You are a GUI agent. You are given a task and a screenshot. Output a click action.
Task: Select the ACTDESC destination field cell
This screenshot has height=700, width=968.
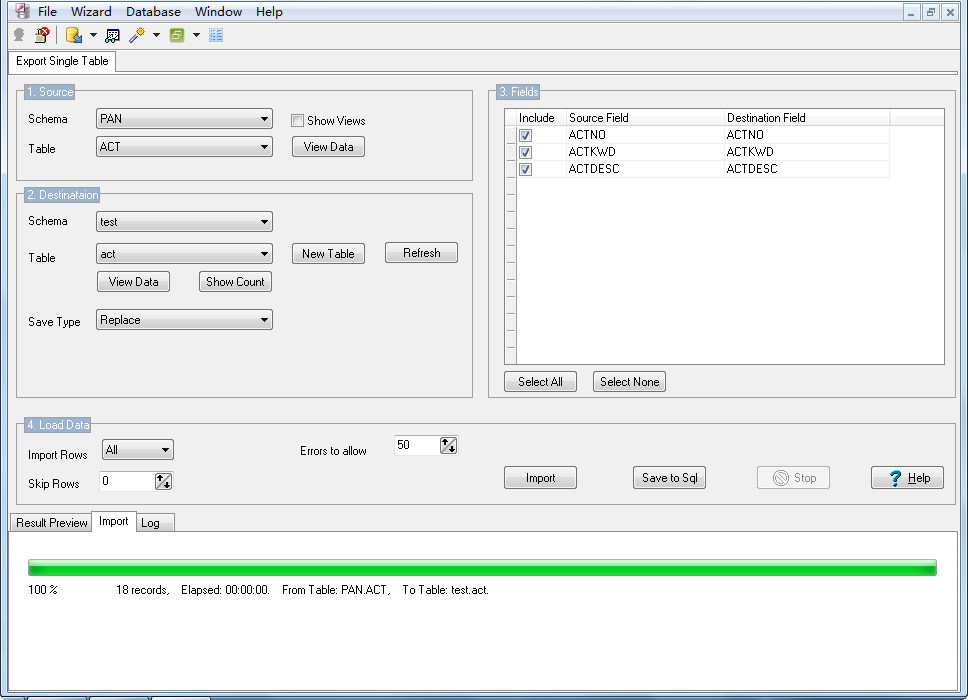pyautogui.click(x=807, y=169)
